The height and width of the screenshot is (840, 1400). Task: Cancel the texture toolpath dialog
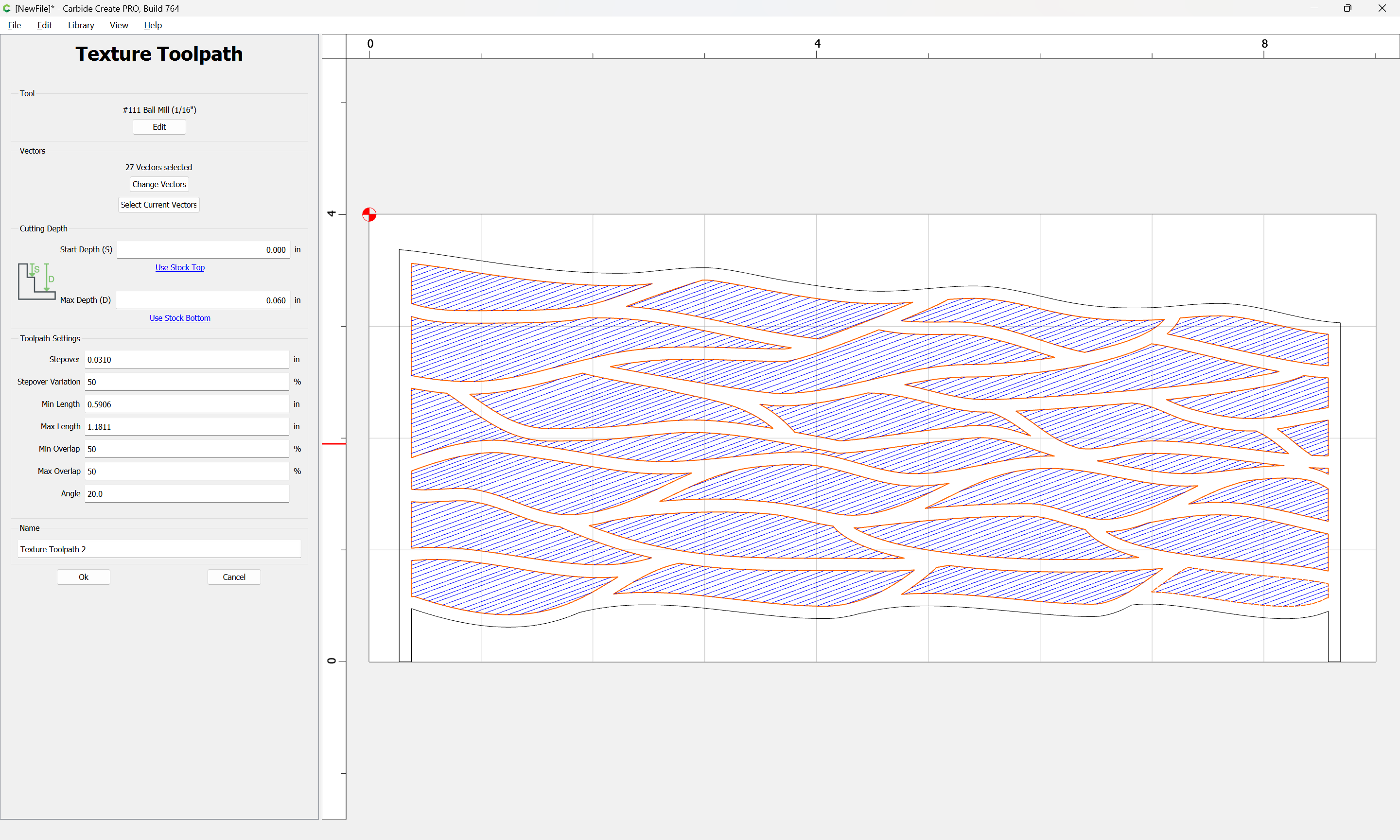pyautogui.click(x=234, y=577)
